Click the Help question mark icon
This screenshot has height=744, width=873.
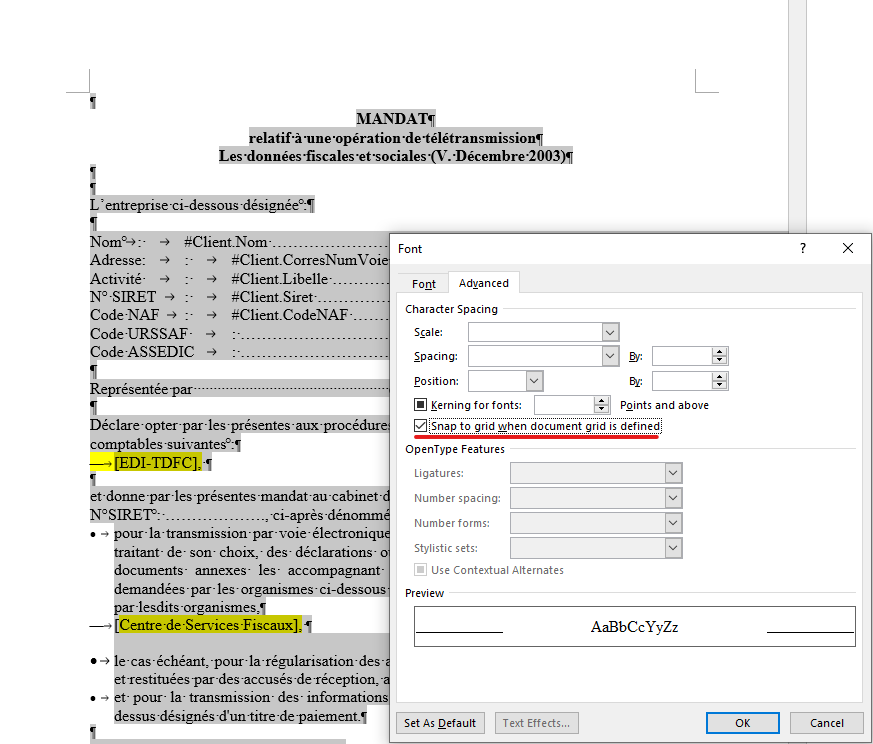tap(803, 248)
